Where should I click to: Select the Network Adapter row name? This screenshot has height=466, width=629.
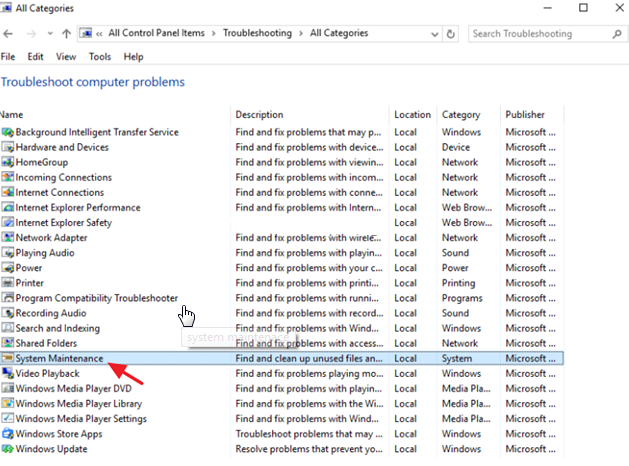(x=51, y=238)
